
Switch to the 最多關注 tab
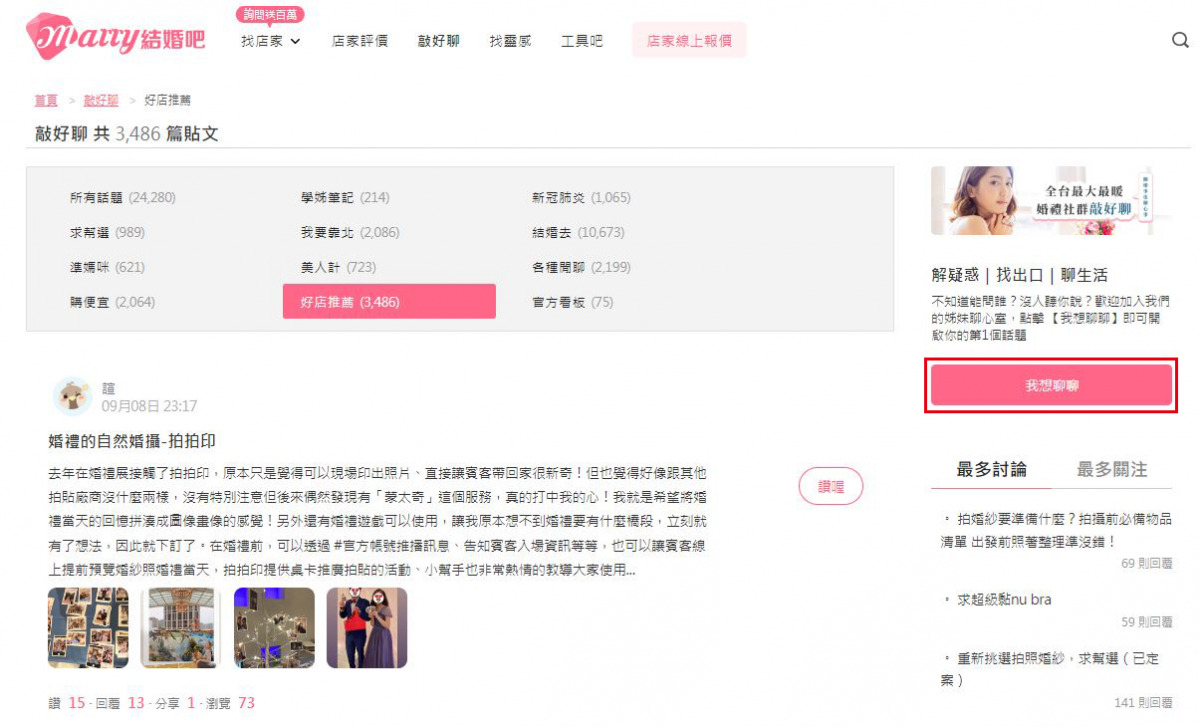(1111, 470)
